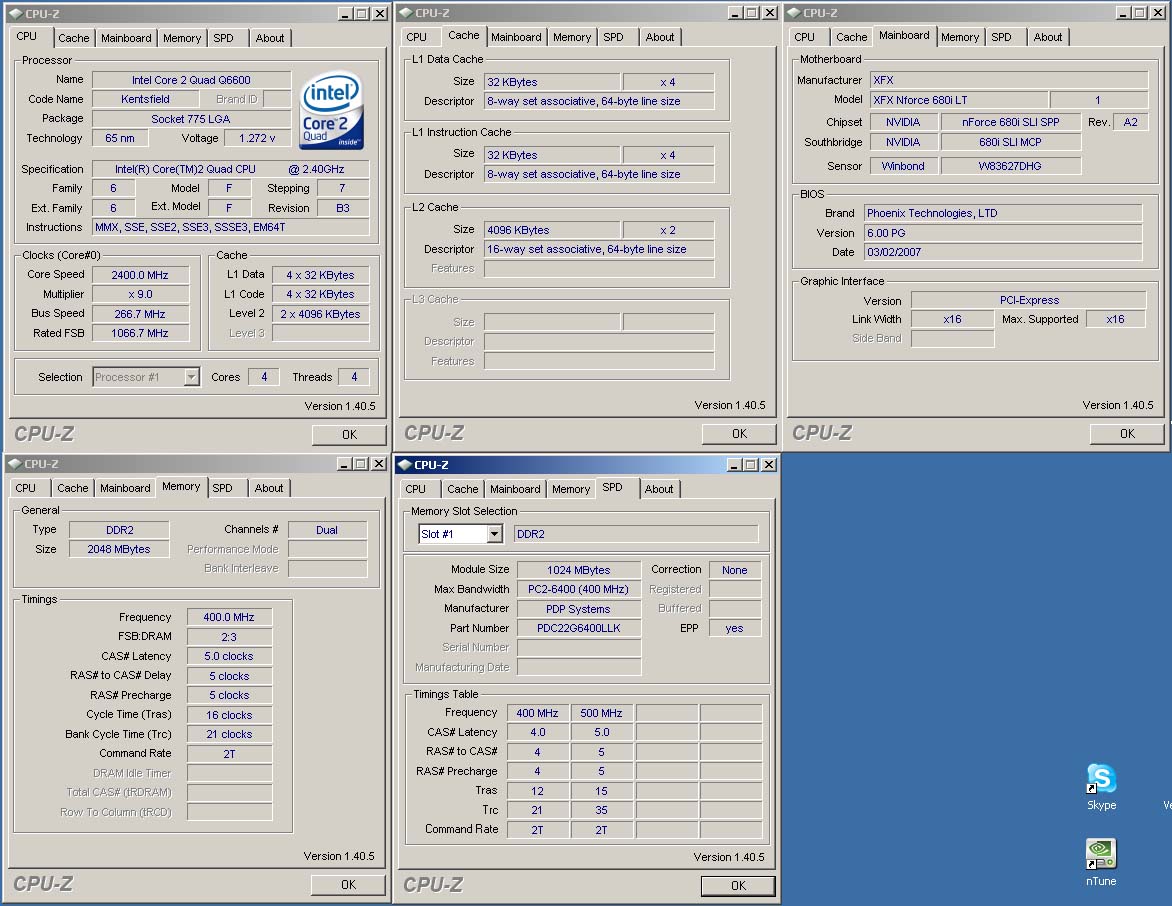Open About tab in CPU window
This screenshot has width=1172, height=906.
(x=270, y=38)
